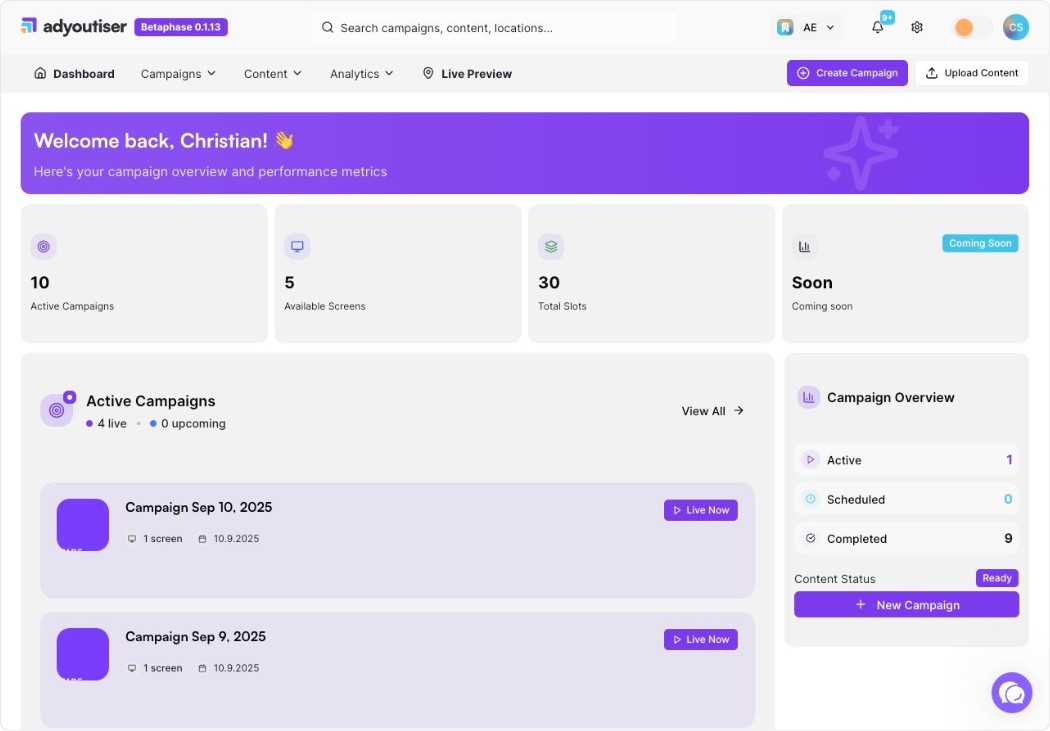Screen dimensions: 1050x731
Task: Click the Create Campaign button
Action: click(x=847, y=73)
